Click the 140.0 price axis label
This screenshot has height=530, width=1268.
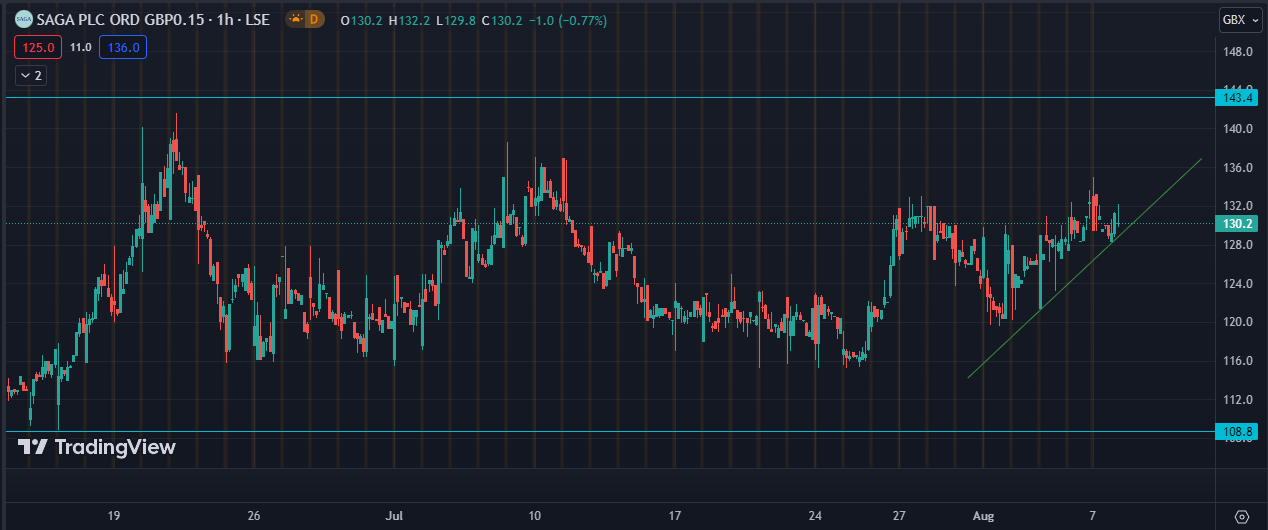[x=1238, y=129]
